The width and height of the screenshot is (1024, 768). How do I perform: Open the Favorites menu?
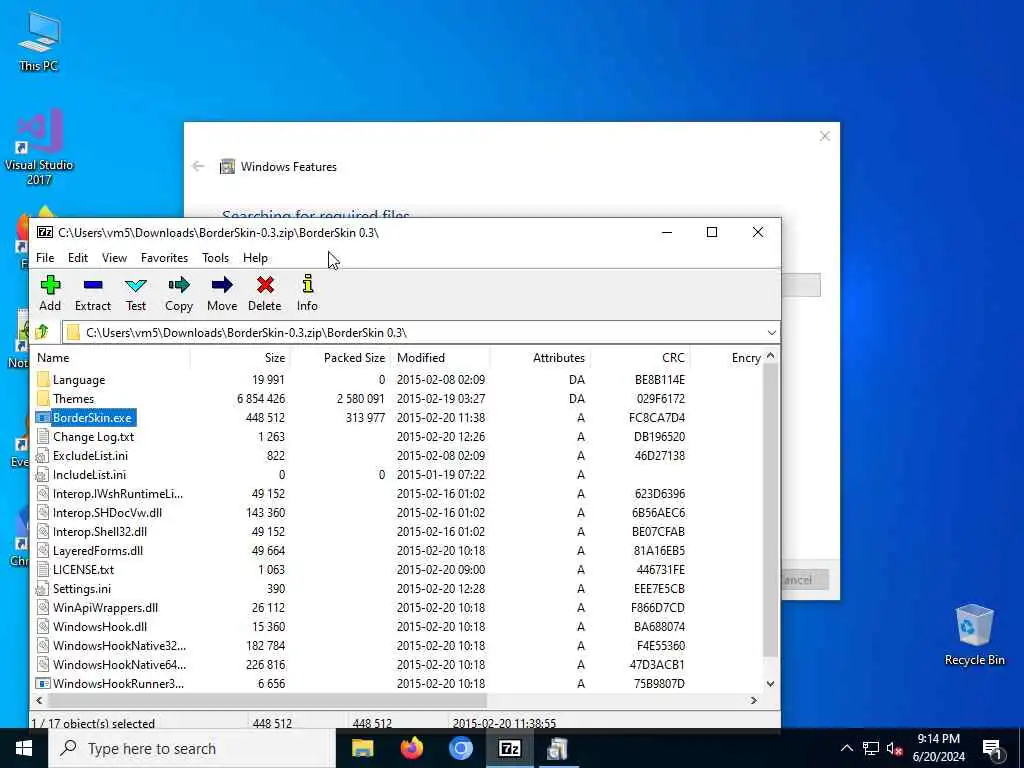pos(165,258)
